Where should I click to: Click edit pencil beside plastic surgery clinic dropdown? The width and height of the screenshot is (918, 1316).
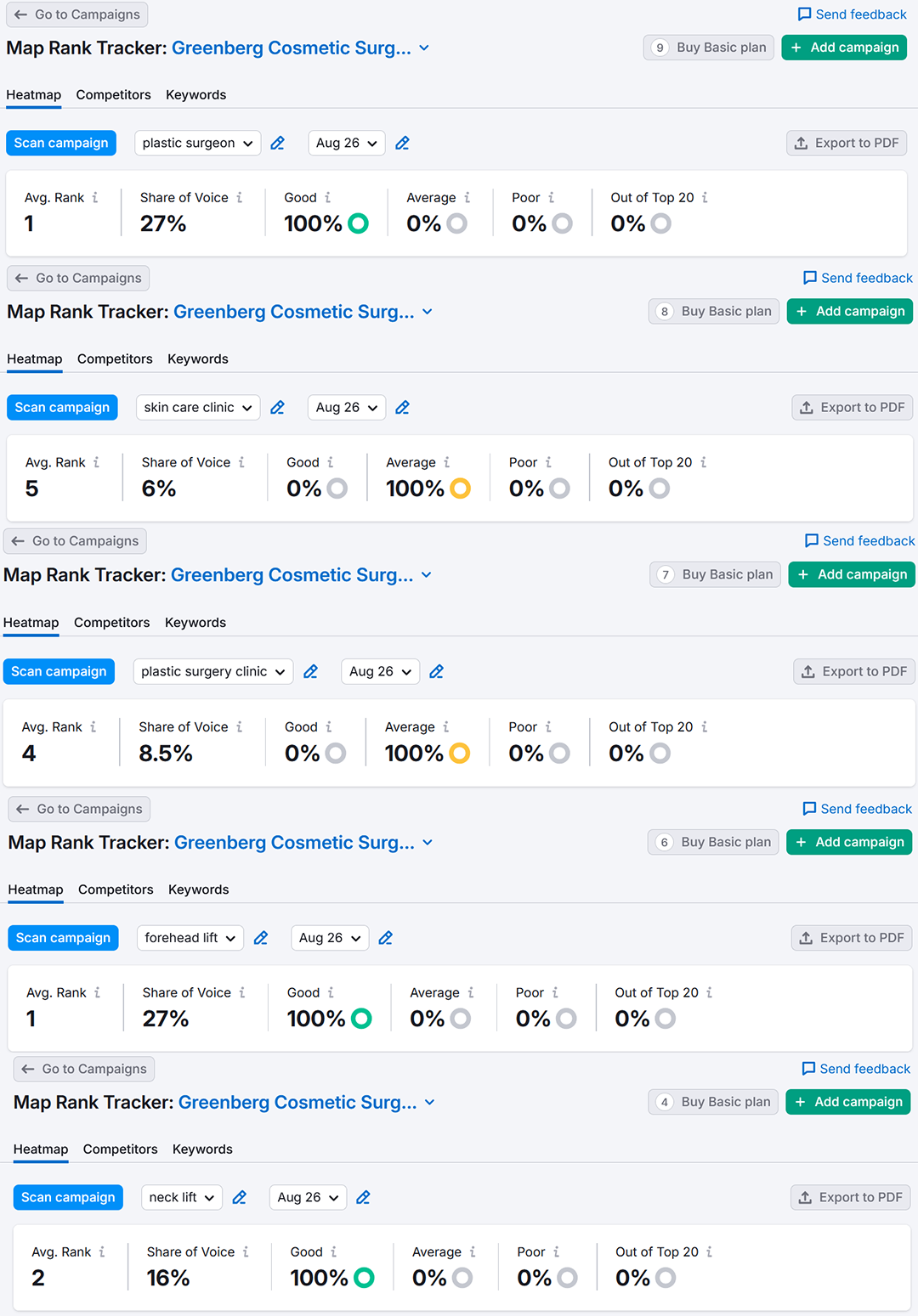[311, 672]
